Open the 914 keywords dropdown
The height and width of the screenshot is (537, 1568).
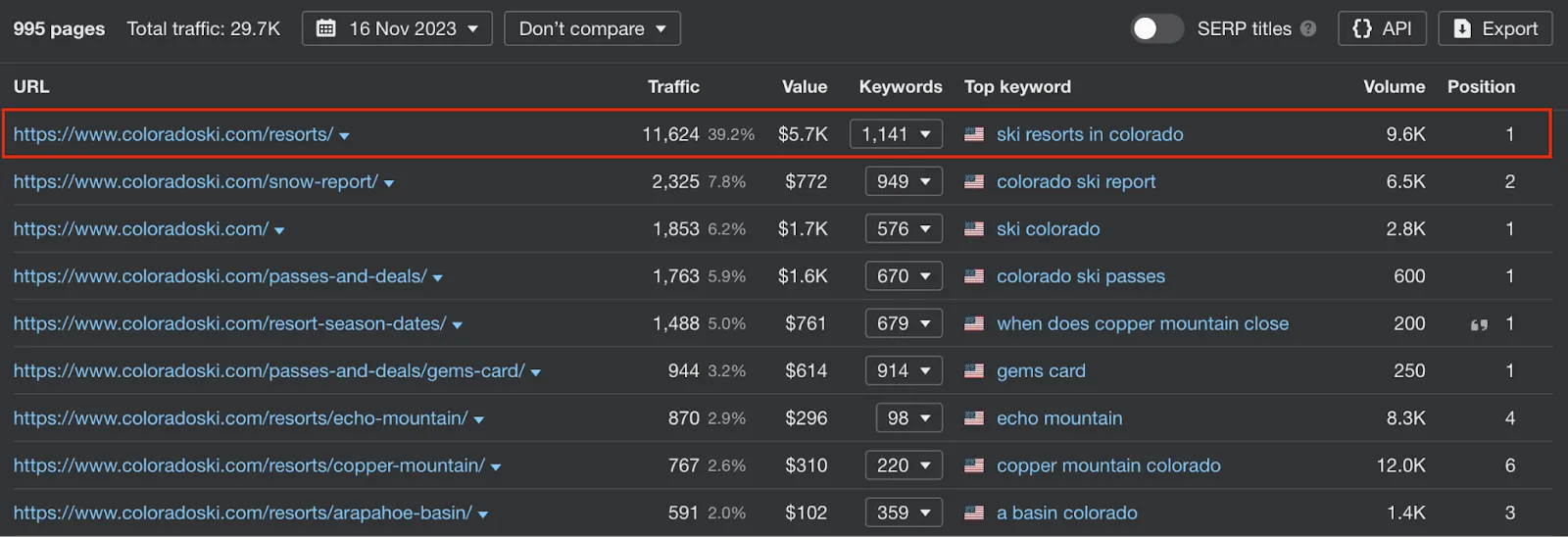pyautogui.click(x=904, y=370)
